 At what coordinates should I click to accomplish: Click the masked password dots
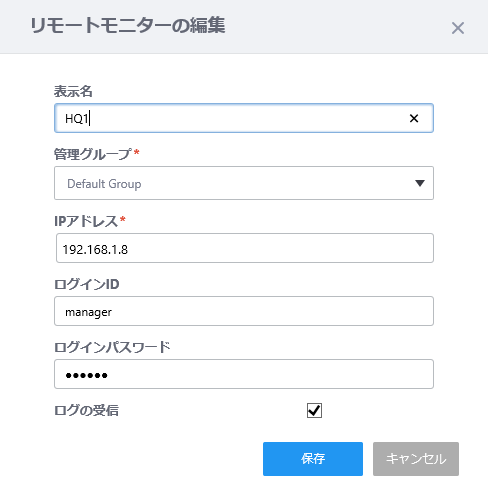(86, 376)
